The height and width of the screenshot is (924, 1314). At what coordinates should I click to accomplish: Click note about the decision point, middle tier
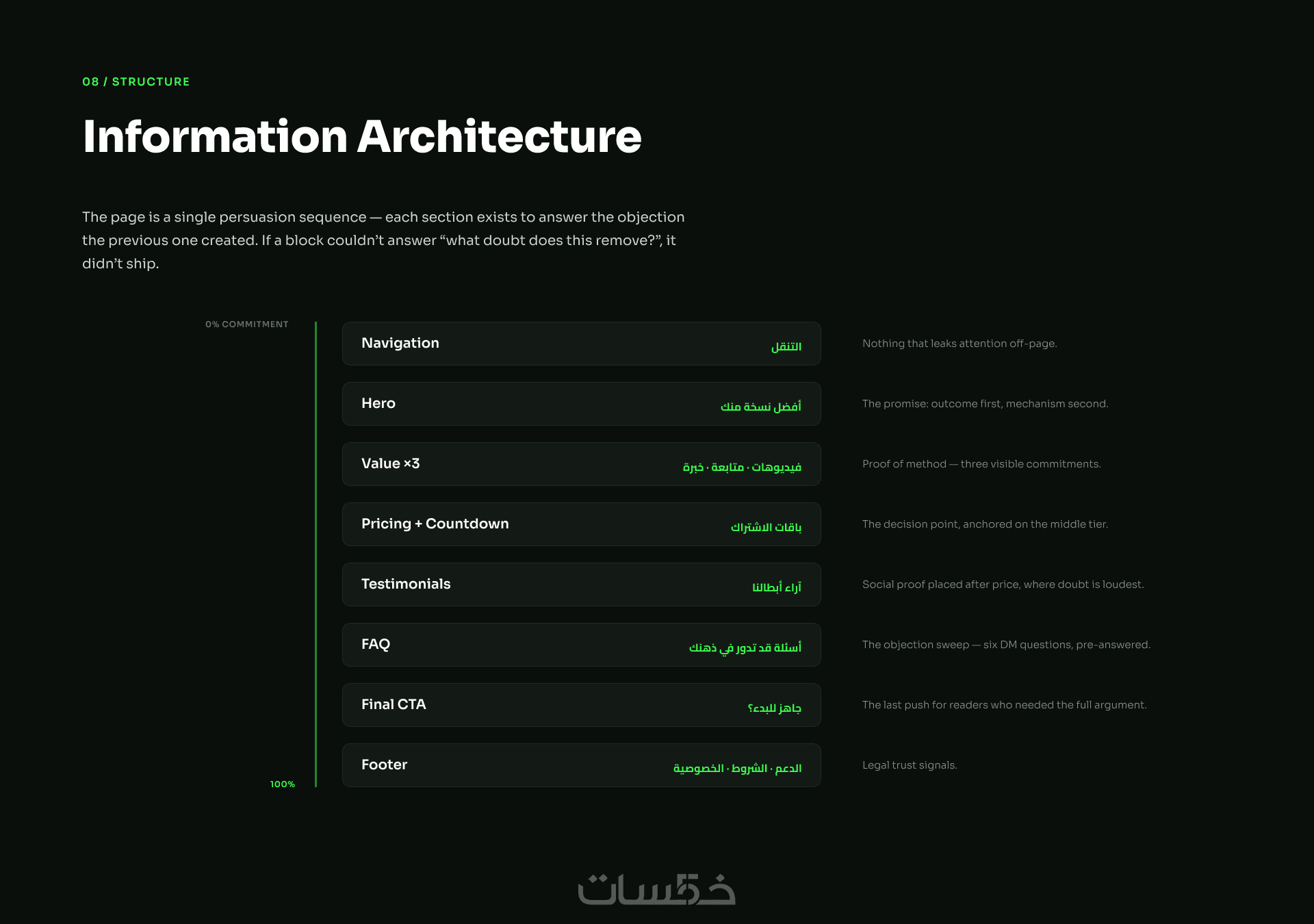click(985, 524)
